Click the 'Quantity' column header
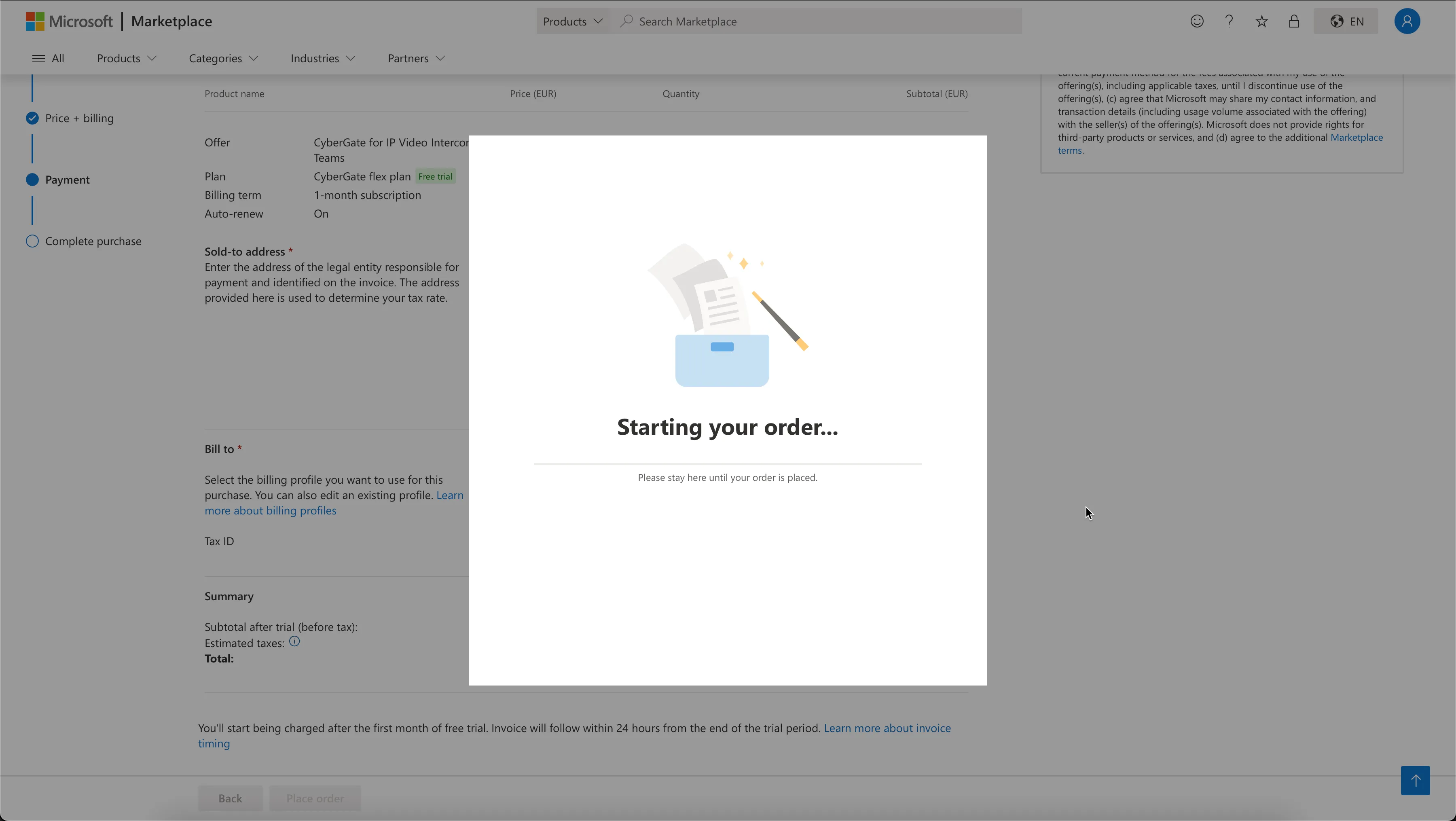This screenshot has width=1456, height=821. coord(681,94)
